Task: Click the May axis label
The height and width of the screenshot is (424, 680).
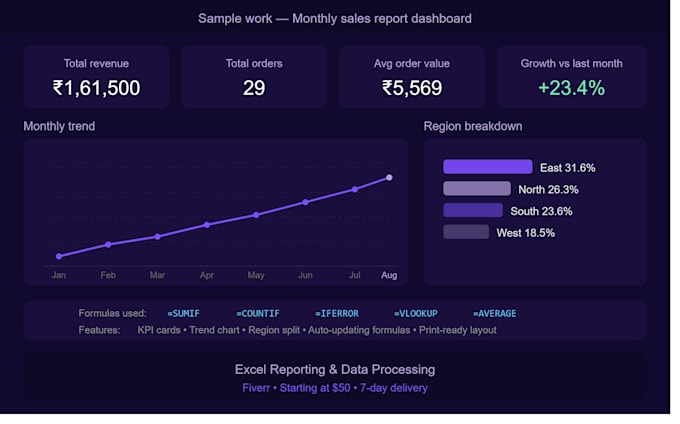Action: click(x=256, y=275)
